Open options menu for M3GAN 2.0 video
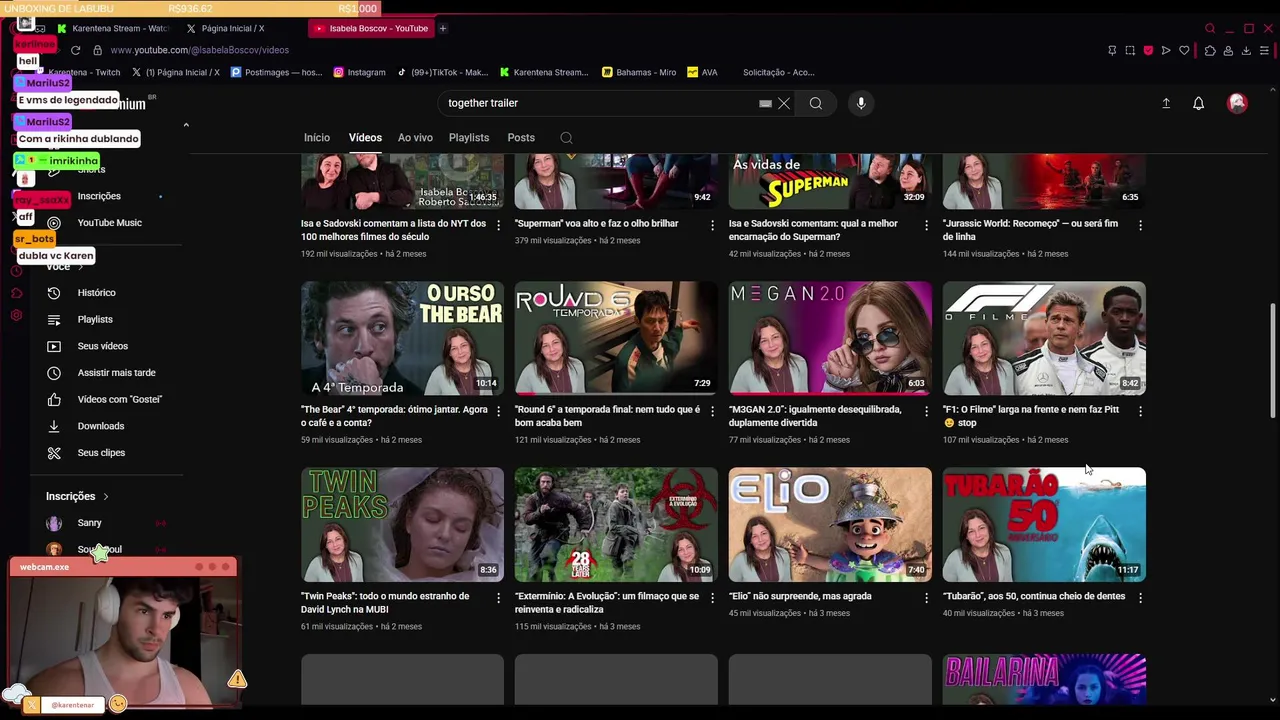1280x720 pixels. tap(926, 411)
